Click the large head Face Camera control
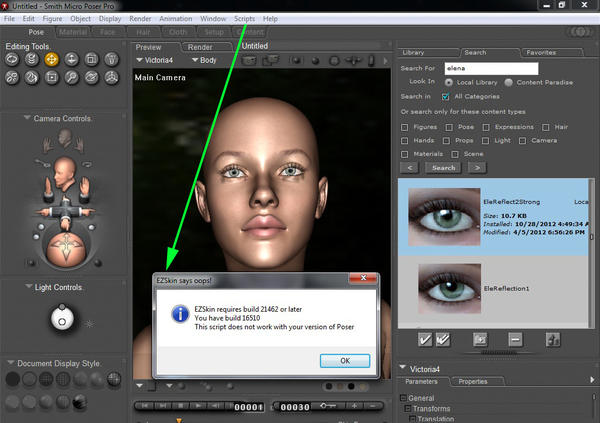The width and height of the screenshot is (600, 423). 64,173
